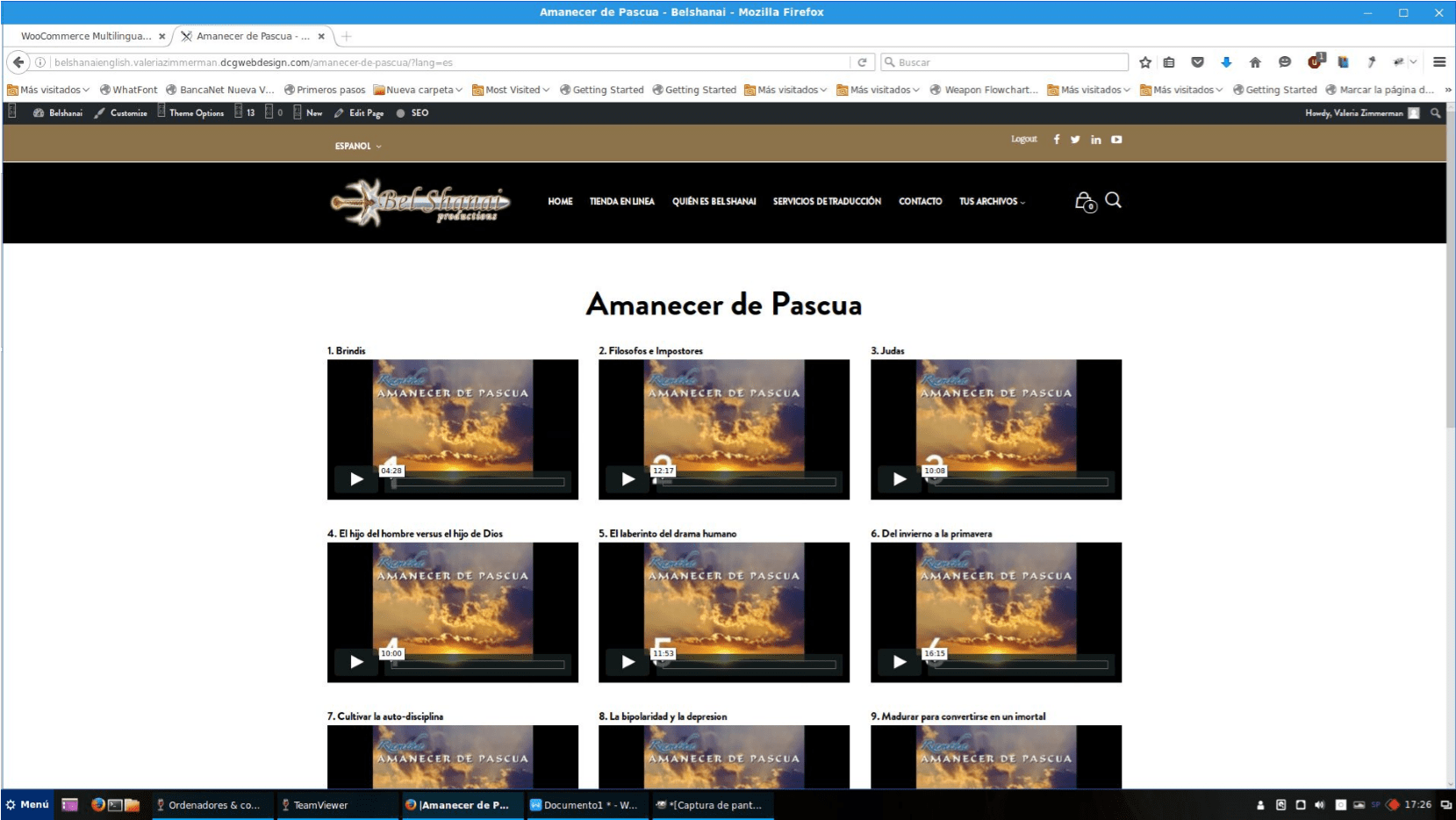Screen dimensions: 1456x820
Task: Open the Facebook social icon
Action: (x=1057, y=140)
